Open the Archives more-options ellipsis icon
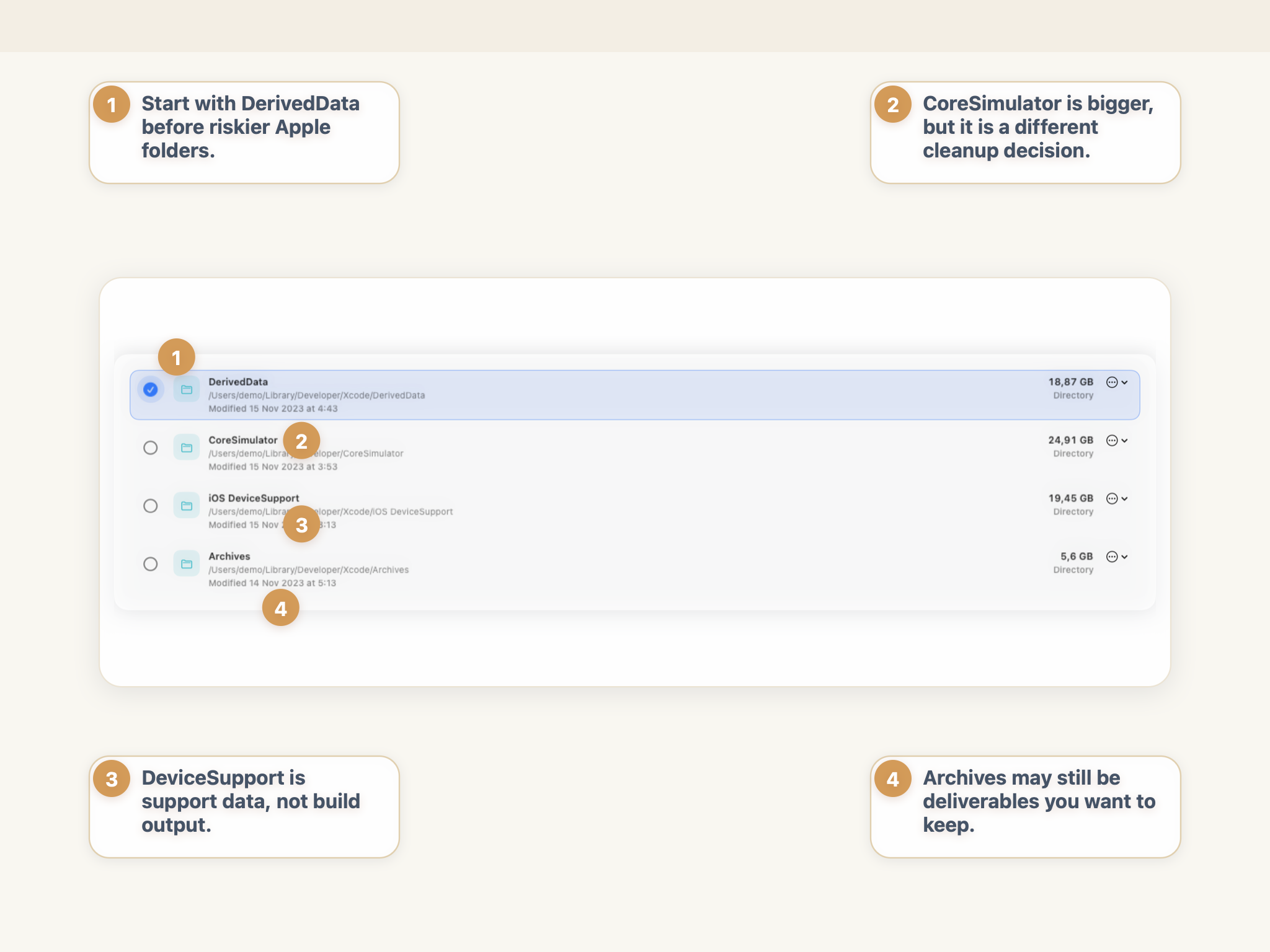Screen dimensions: 1270x952 point(1112,557)
